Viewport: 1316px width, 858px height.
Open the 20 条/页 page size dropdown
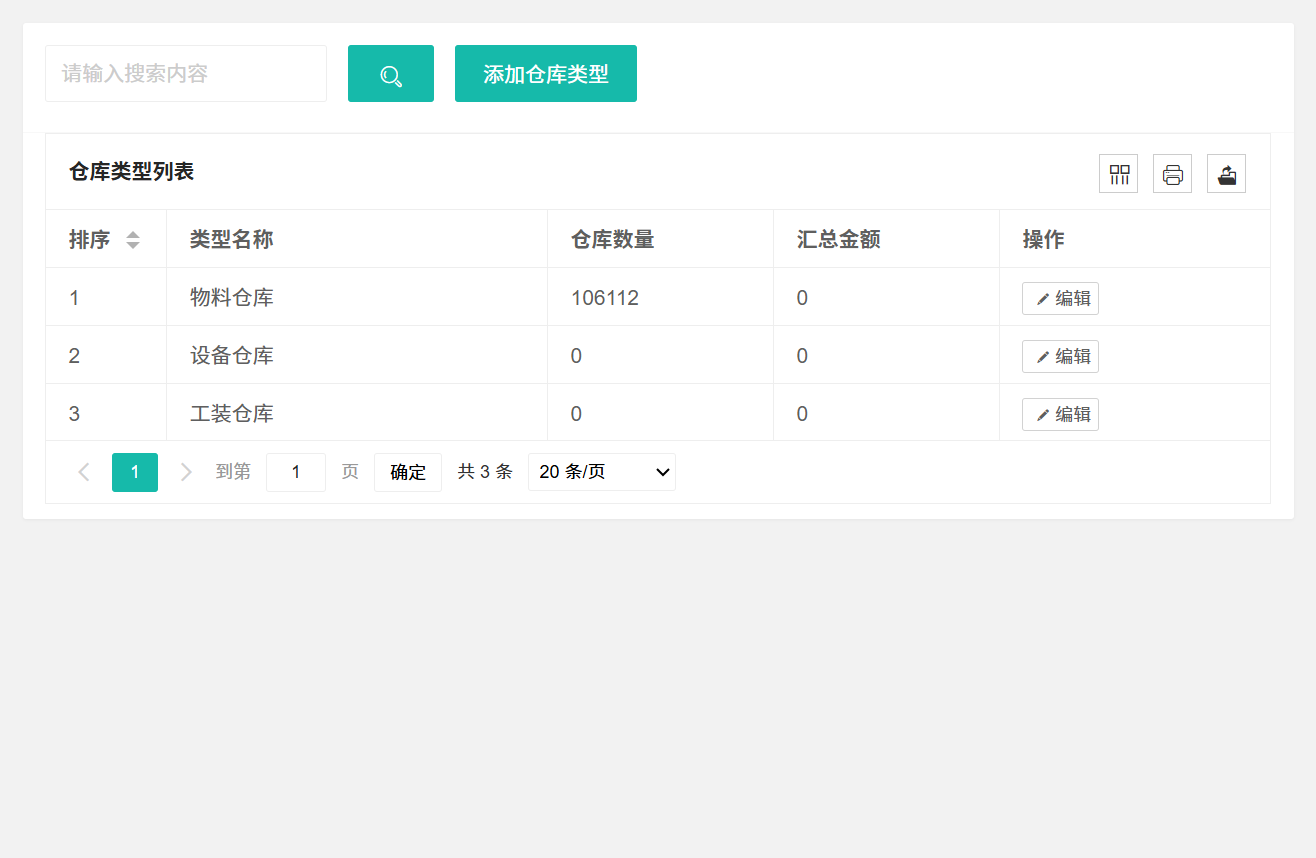(x=602, y=472)
